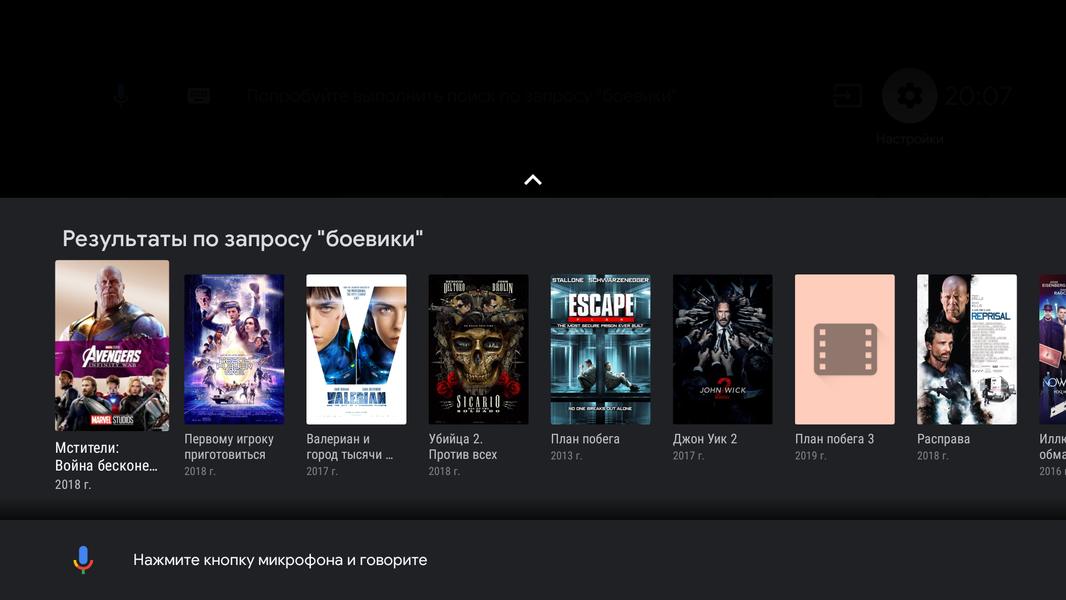1066x600 pixels.
Task: Choose the Sicario 2 poster
Action: [x=478, y=349]
